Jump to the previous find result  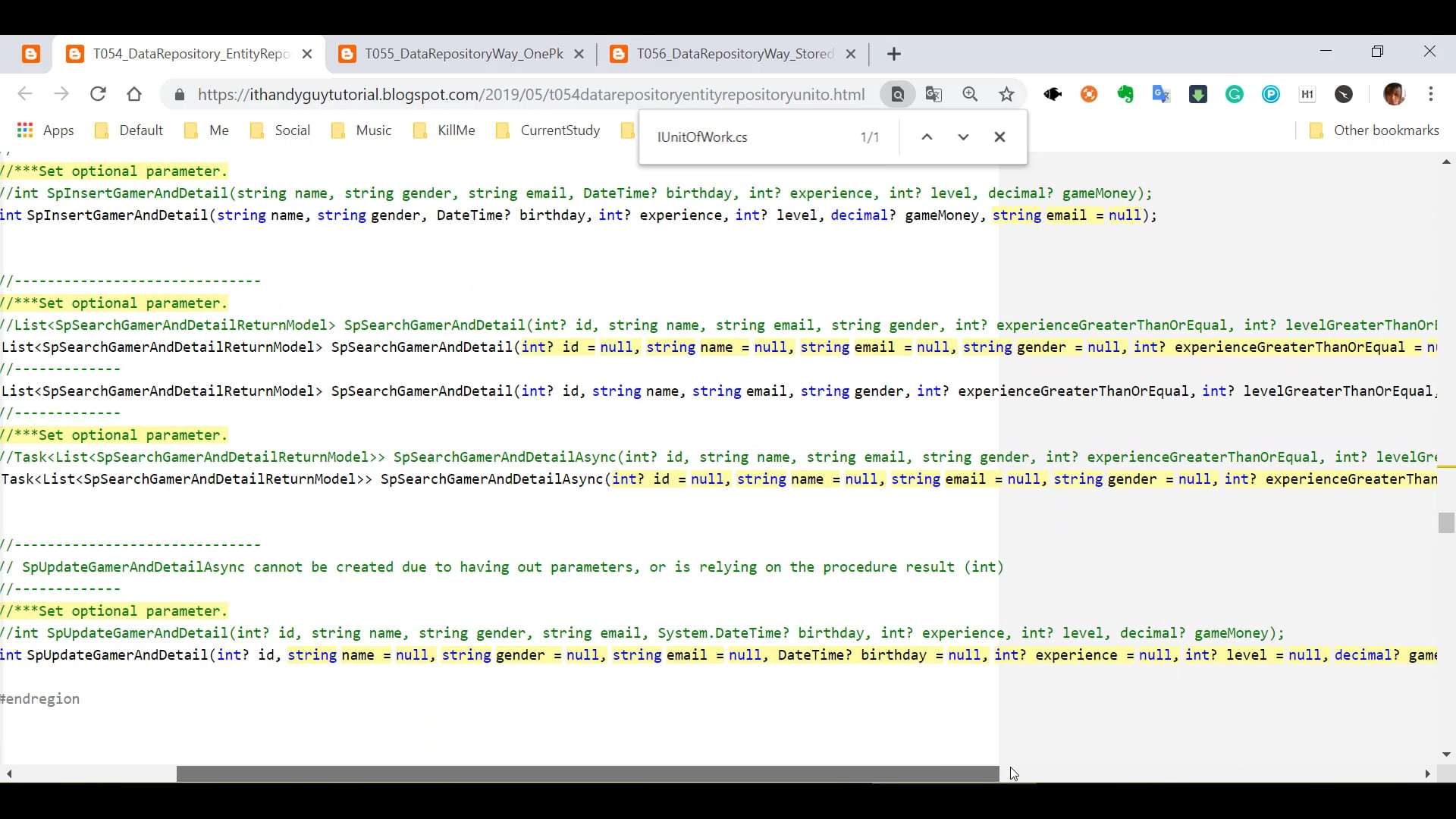[927, 137]
